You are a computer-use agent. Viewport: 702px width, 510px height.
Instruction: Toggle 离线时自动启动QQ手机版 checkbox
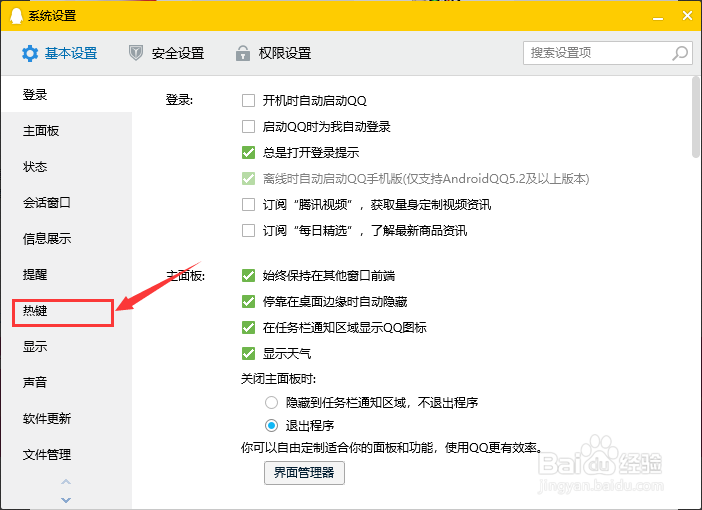[248, 179]
